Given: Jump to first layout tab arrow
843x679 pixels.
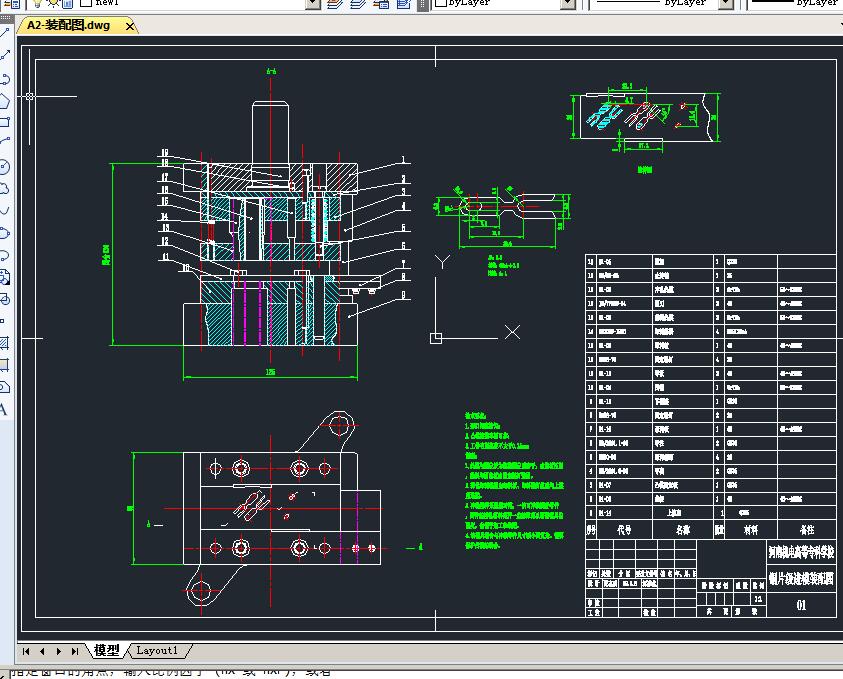Looking at the screenshot, I should click(26, 651).
